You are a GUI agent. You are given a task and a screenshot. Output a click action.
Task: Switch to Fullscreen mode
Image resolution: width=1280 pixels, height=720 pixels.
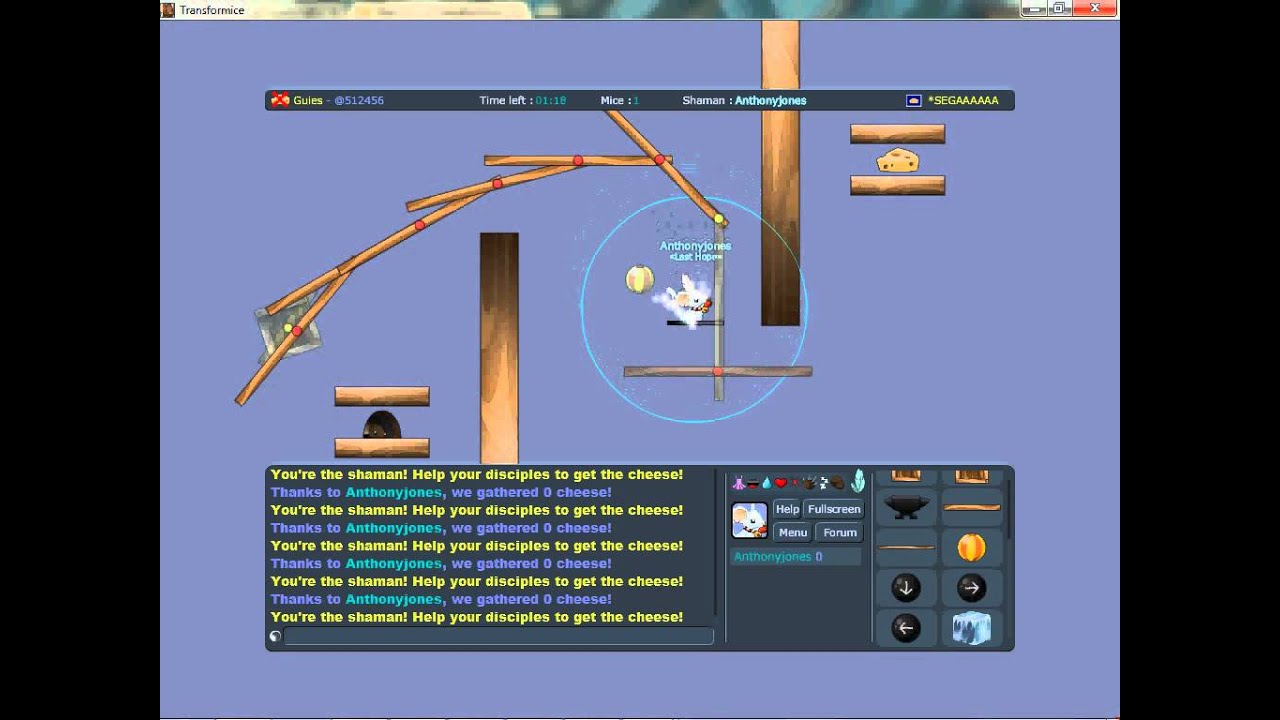click(834, 509)
